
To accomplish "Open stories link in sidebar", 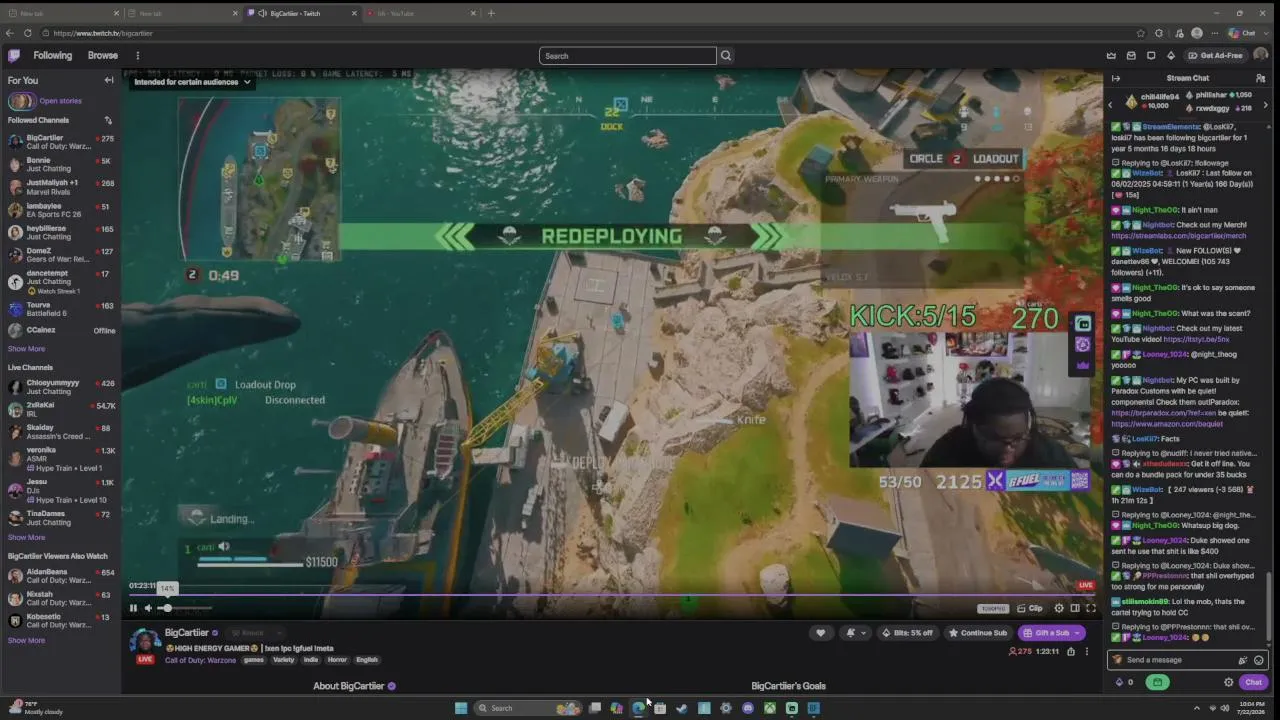I will (60, 101).
